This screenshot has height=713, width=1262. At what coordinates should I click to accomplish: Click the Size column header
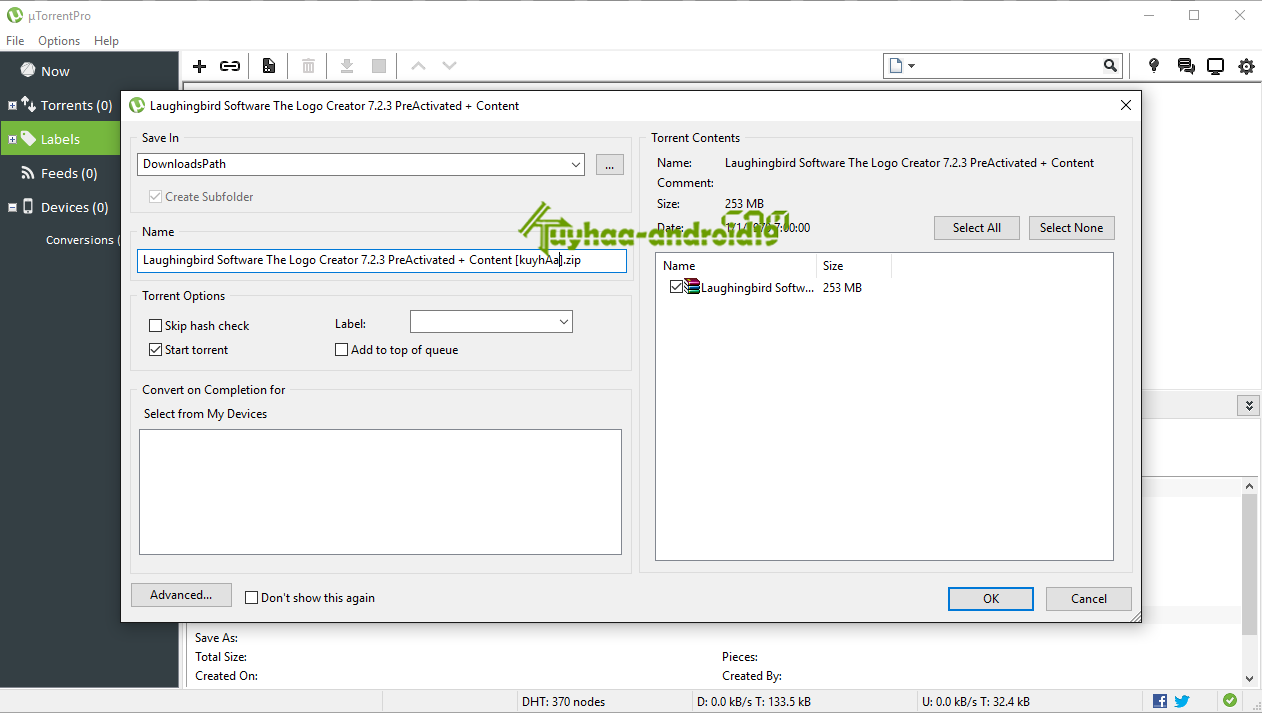pos(855,266)
